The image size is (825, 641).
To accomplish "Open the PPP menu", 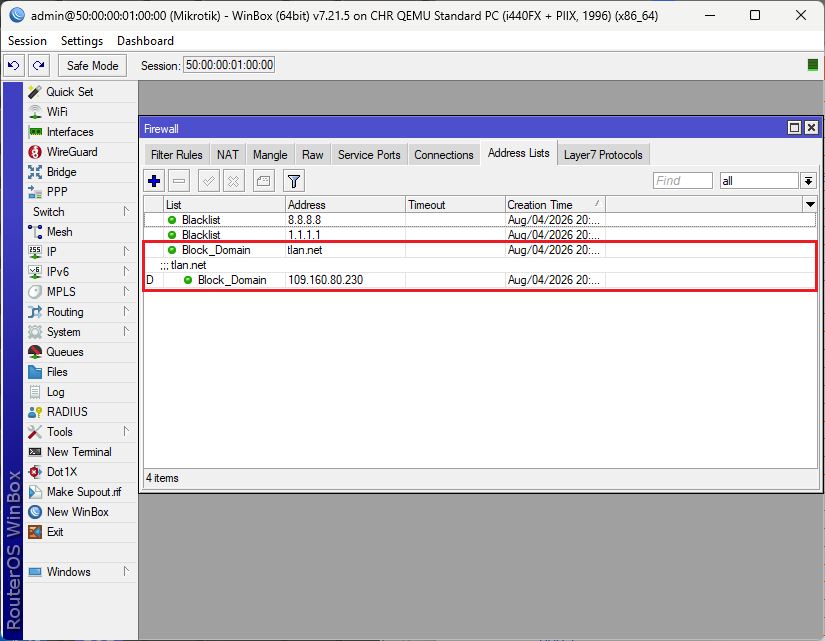I will pyautogui.click(x=81, y=192).
